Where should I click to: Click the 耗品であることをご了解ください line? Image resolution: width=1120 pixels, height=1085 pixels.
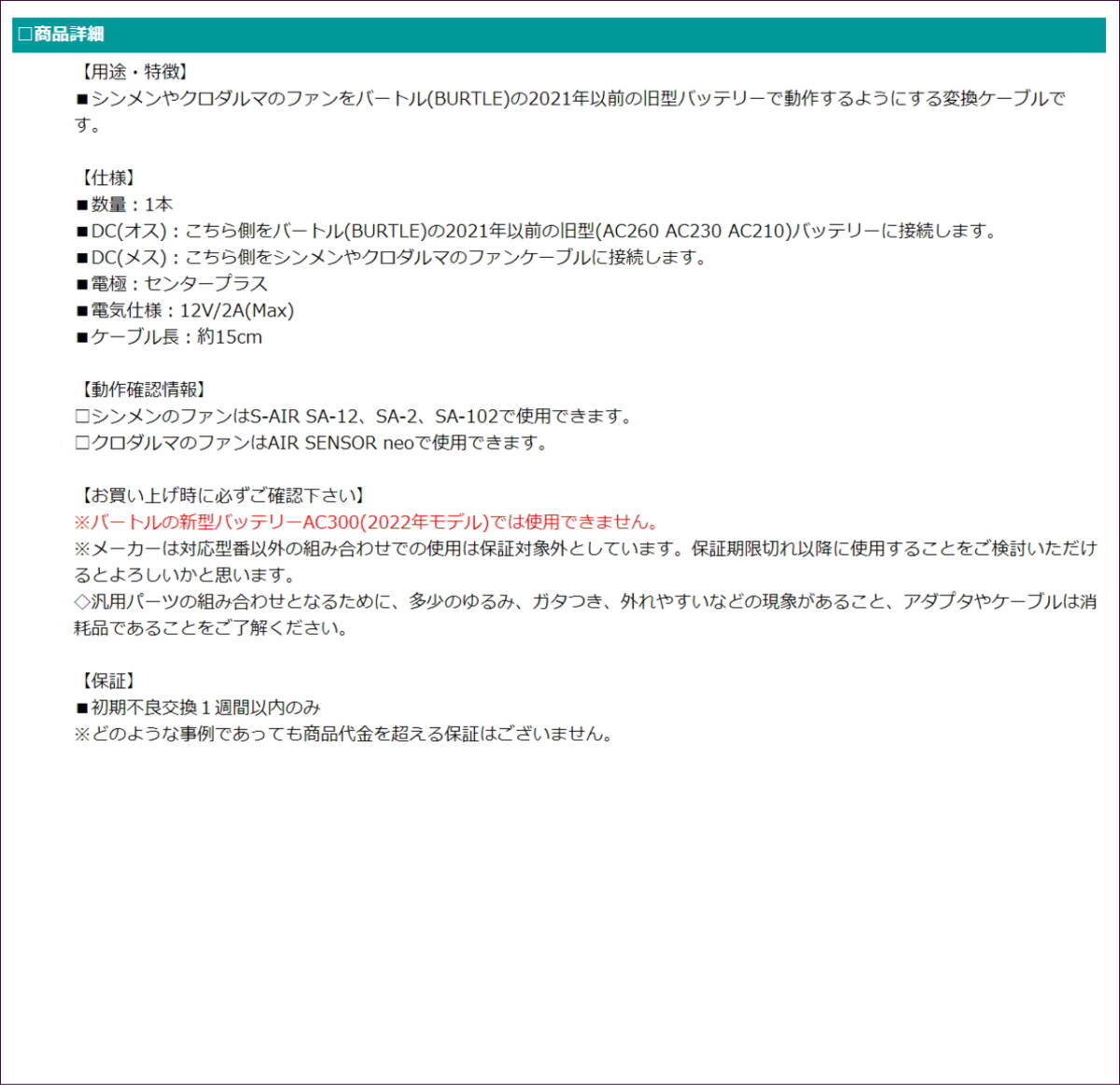(211, 628)
